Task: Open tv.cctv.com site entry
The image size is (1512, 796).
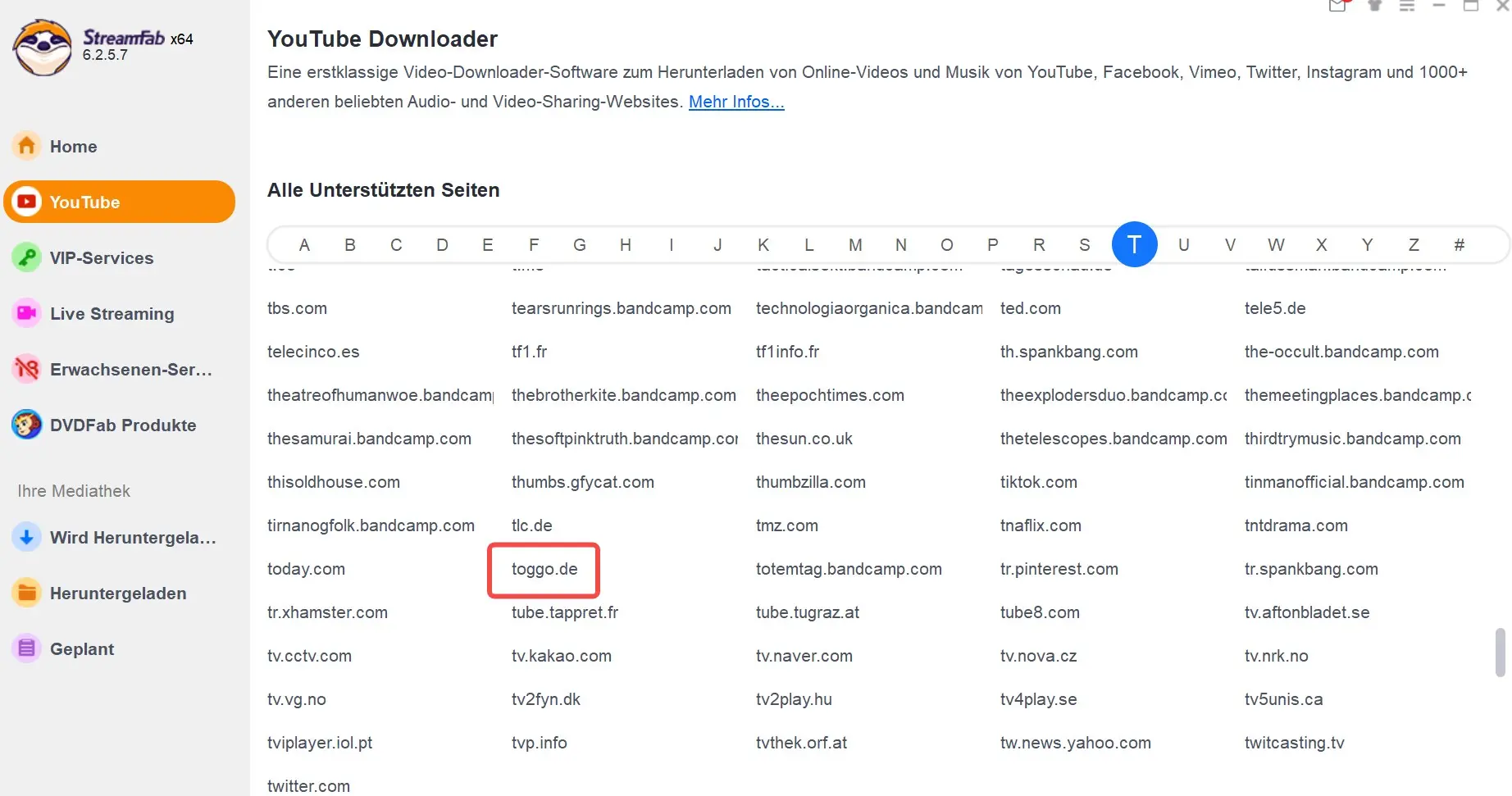Action: click(x=309, y=656)
